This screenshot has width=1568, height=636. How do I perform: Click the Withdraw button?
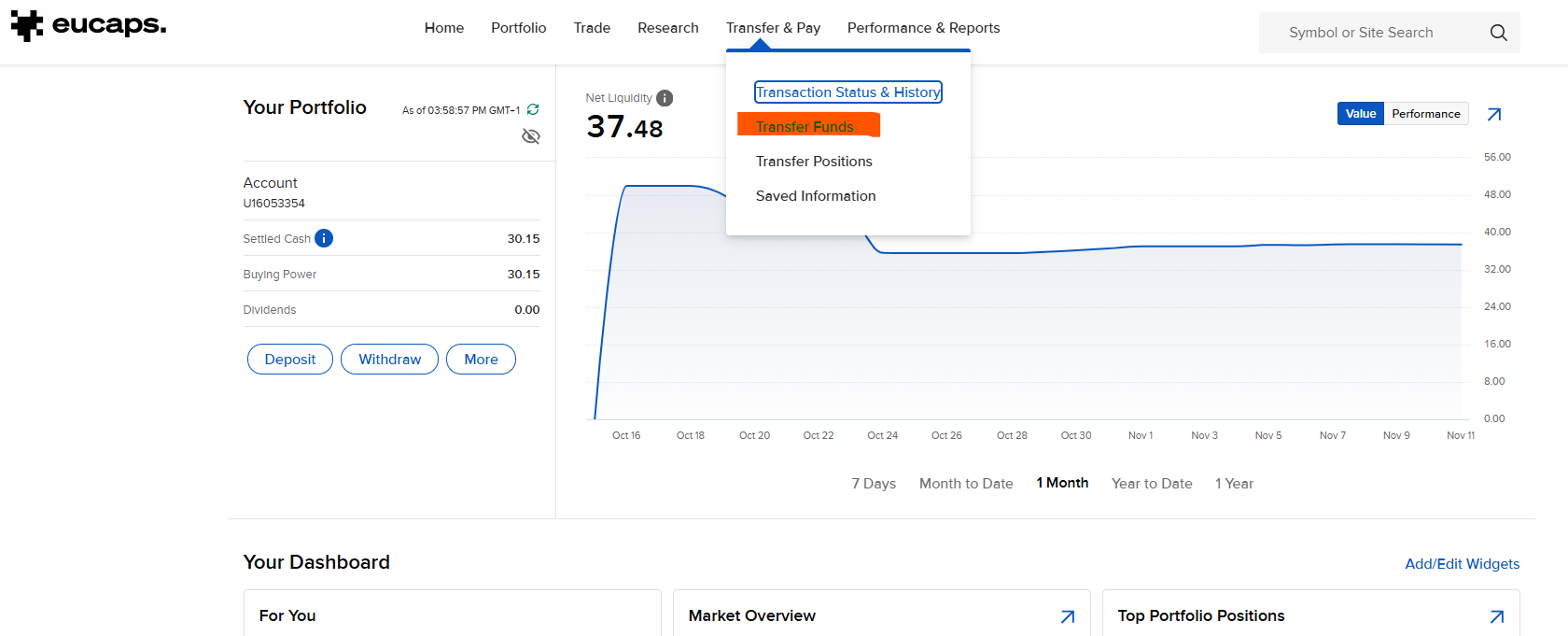pos(390,360)
